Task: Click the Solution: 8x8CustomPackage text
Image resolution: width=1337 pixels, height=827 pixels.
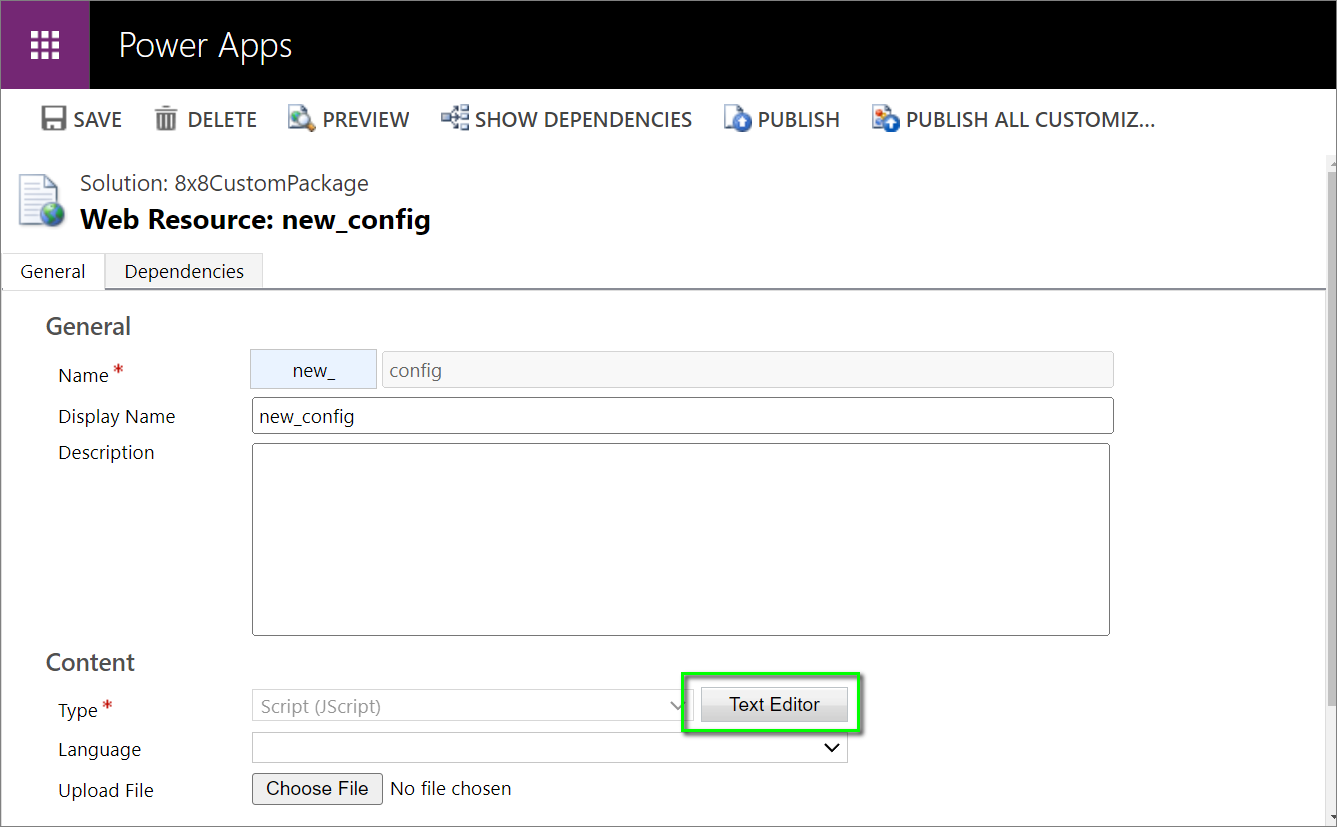Action: [x=224, y=184]
